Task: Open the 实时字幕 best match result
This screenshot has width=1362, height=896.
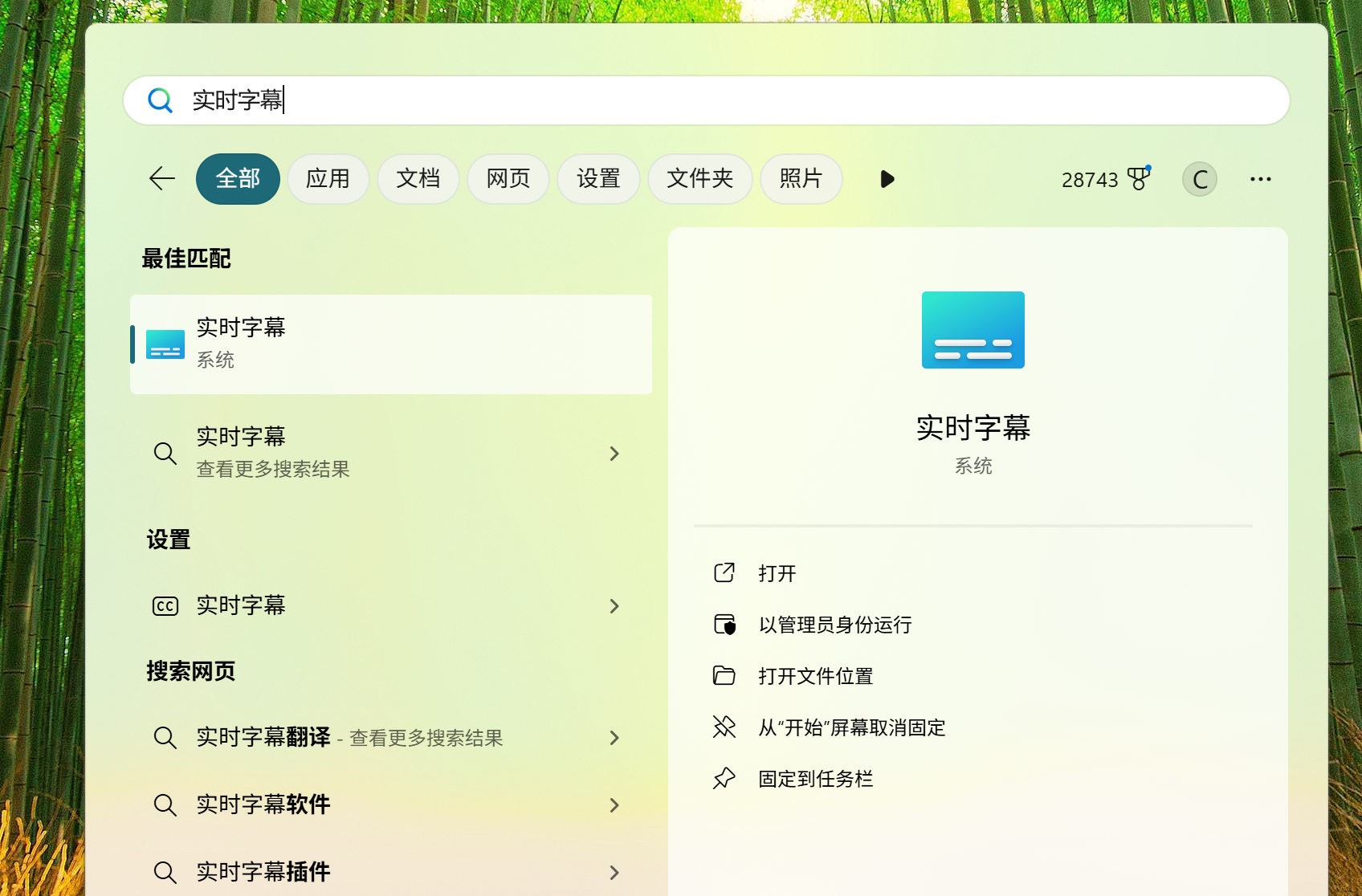Action: [x=390, y=344]
